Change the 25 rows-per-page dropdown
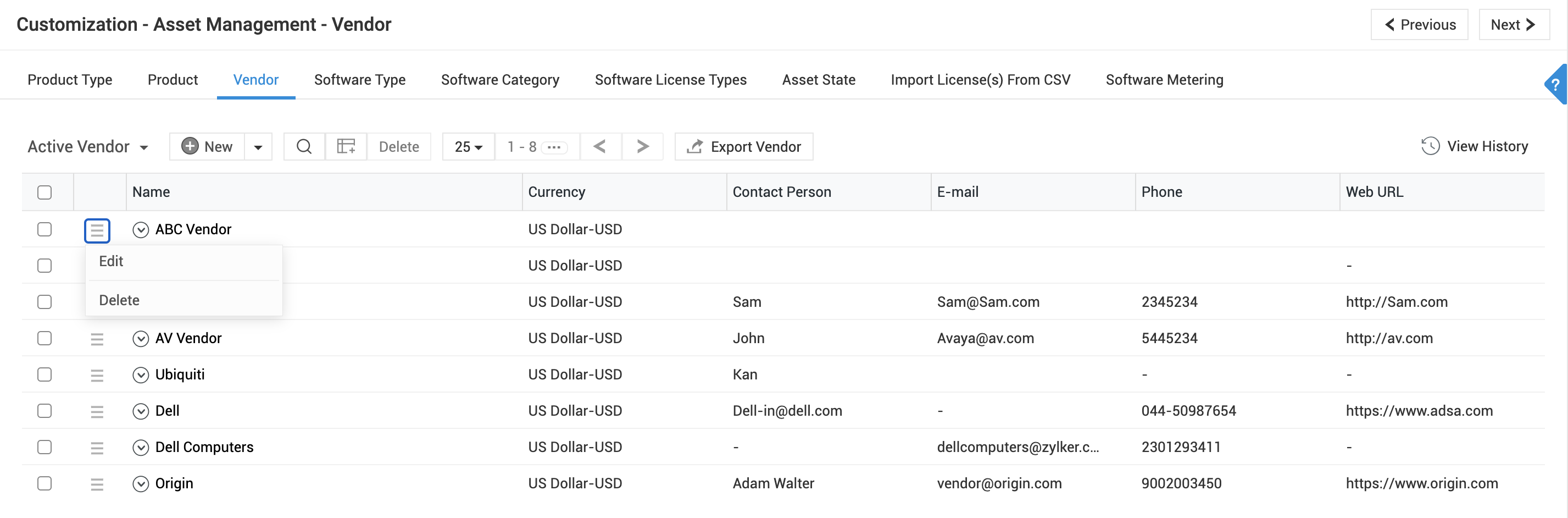Screen dimensions: 1568x518 [468, 147]
